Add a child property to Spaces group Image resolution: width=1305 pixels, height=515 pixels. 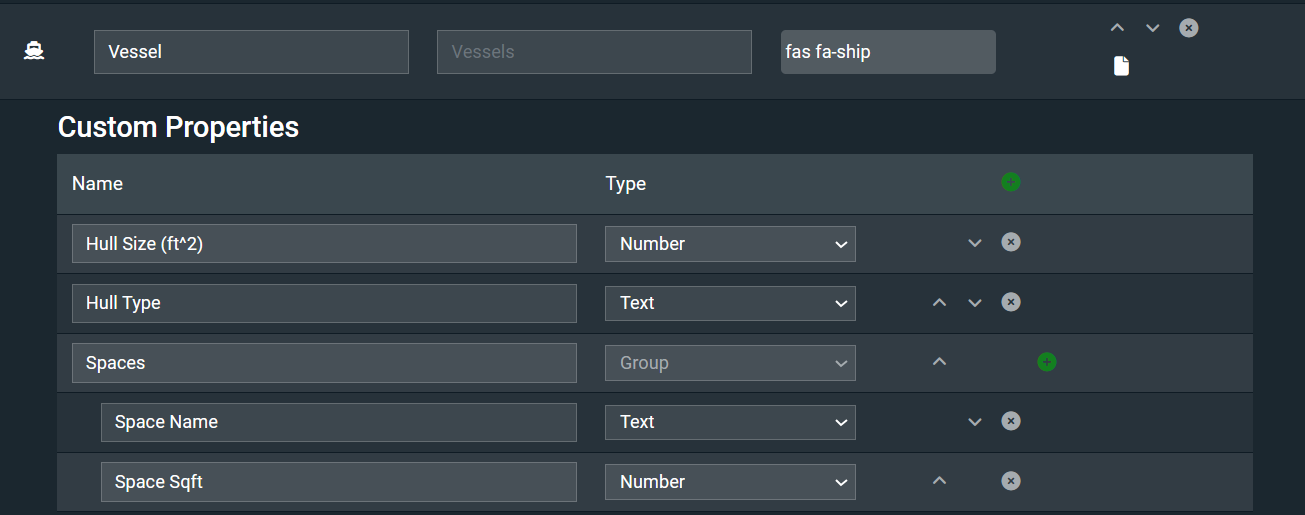[1047, 362]
